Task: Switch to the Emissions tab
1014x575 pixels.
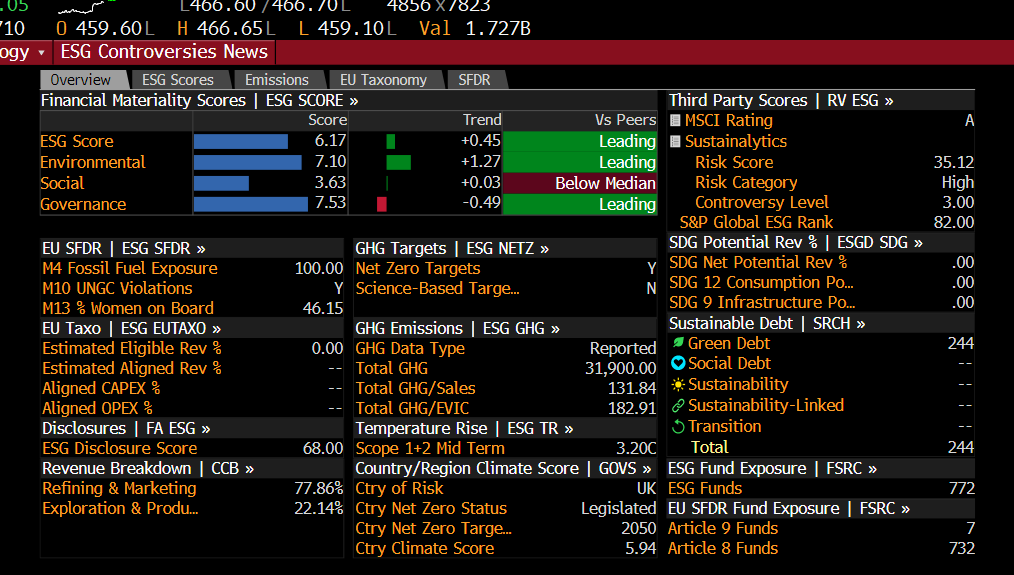Action: pyautogui.click(x=277, y=80)
